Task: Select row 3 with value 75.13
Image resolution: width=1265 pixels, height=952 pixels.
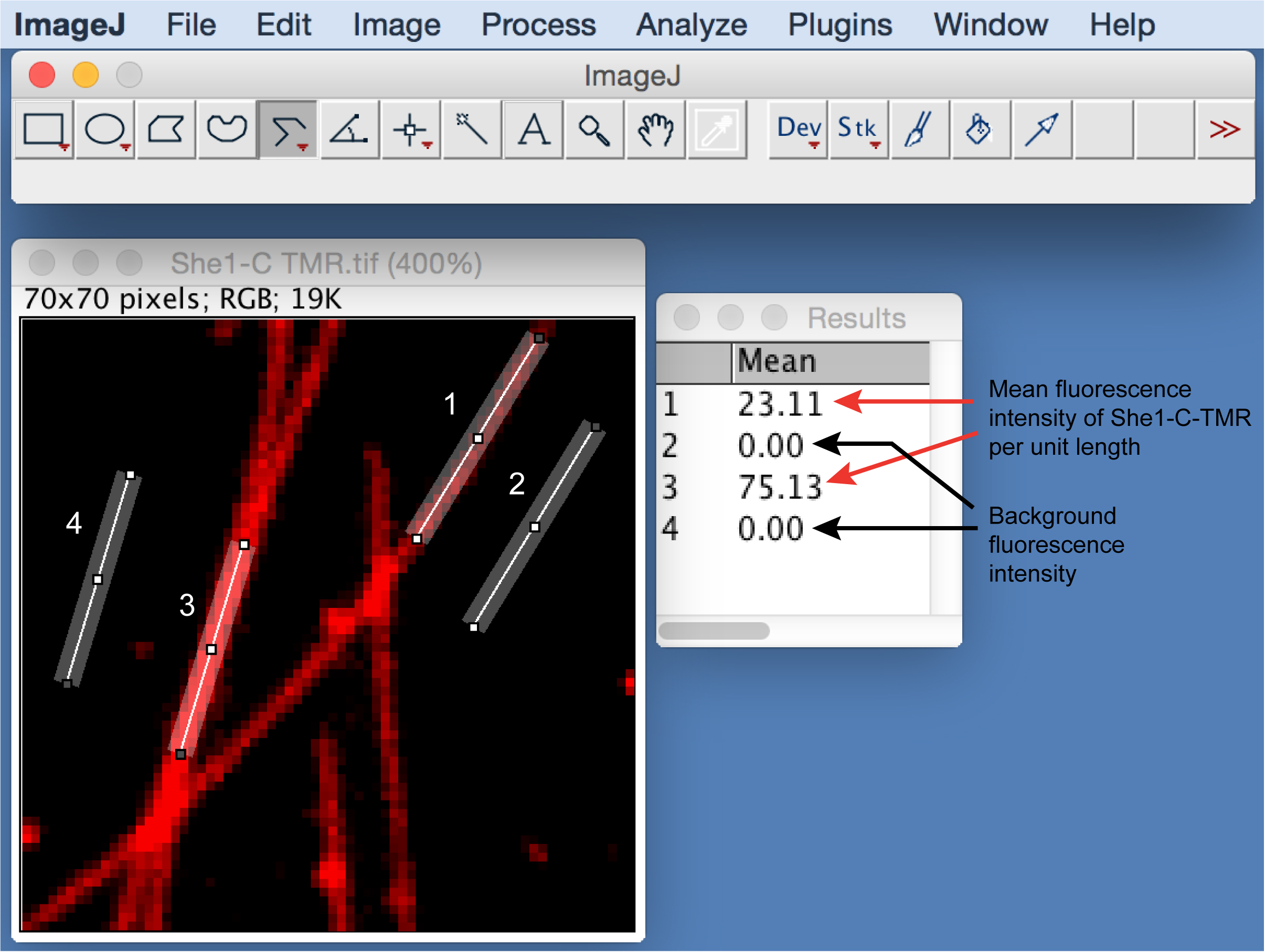Action: point(793,487)
